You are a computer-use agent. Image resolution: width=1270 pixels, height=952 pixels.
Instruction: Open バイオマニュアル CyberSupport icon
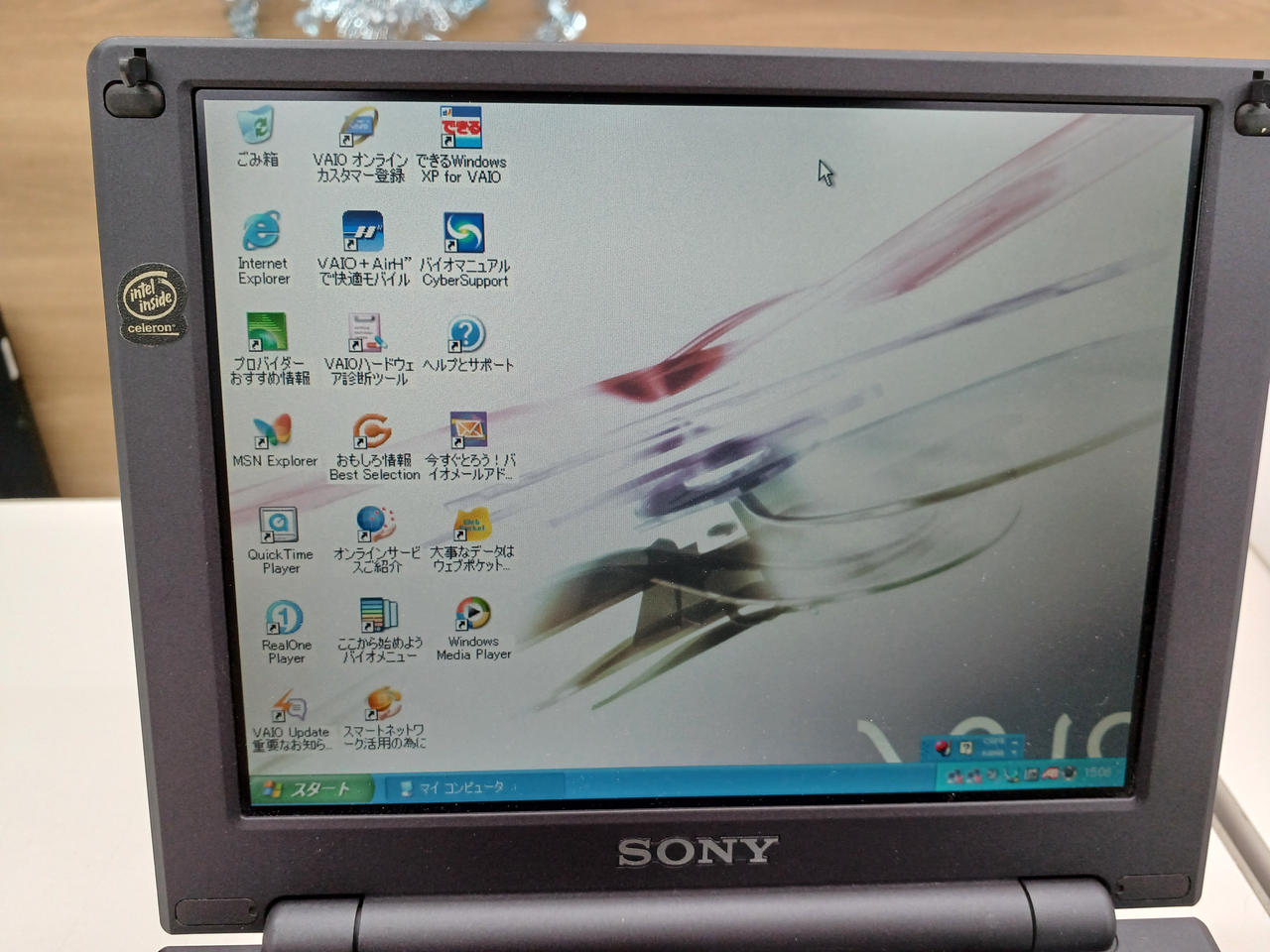pos(463,234)
